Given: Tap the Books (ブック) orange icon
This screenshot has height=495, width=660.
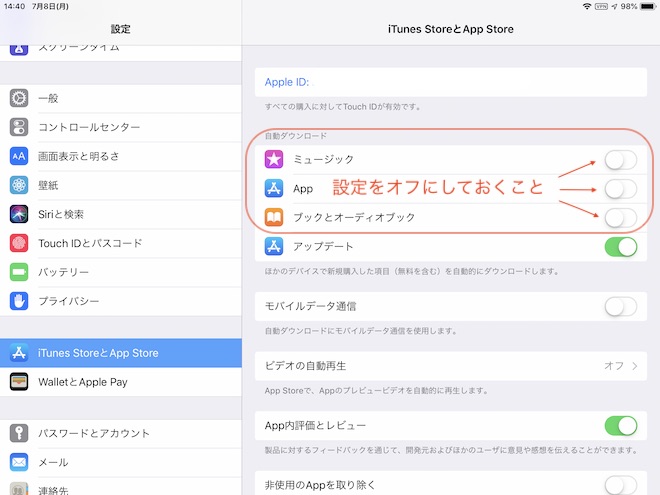Looking at the screenshot, I should click(274, 217).
